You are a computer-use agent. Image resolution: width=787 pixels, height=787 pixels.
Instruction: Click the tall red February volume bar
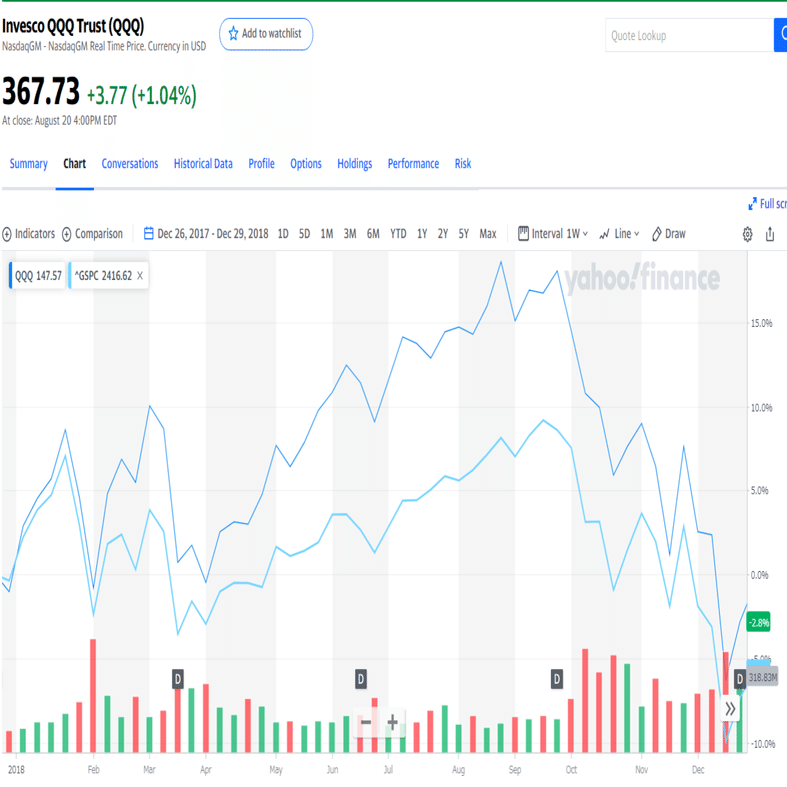tap(93, 696)
